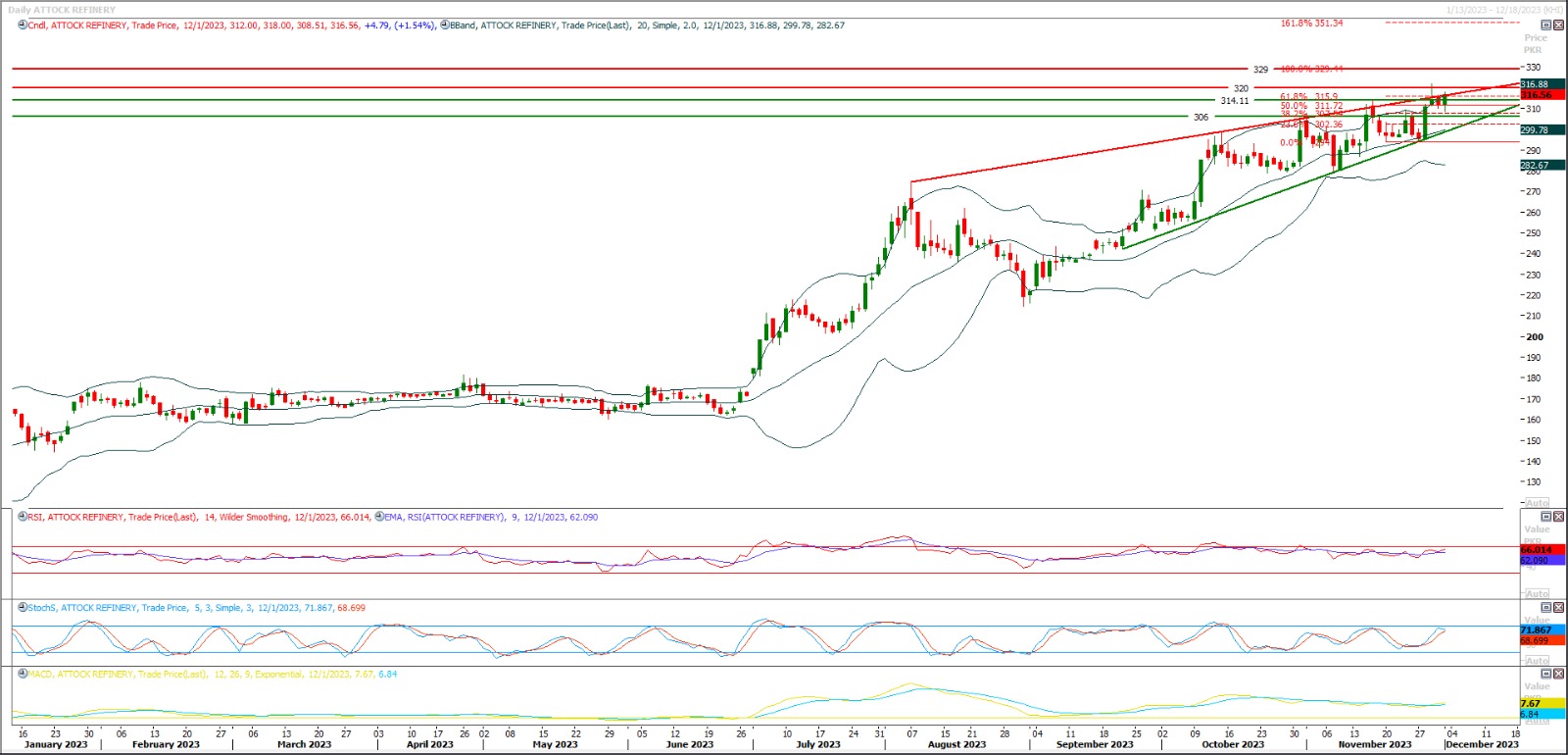1568x755 pixels.
Task: Click the Price PKR axis title
Action: click(x=1535, y=44)
